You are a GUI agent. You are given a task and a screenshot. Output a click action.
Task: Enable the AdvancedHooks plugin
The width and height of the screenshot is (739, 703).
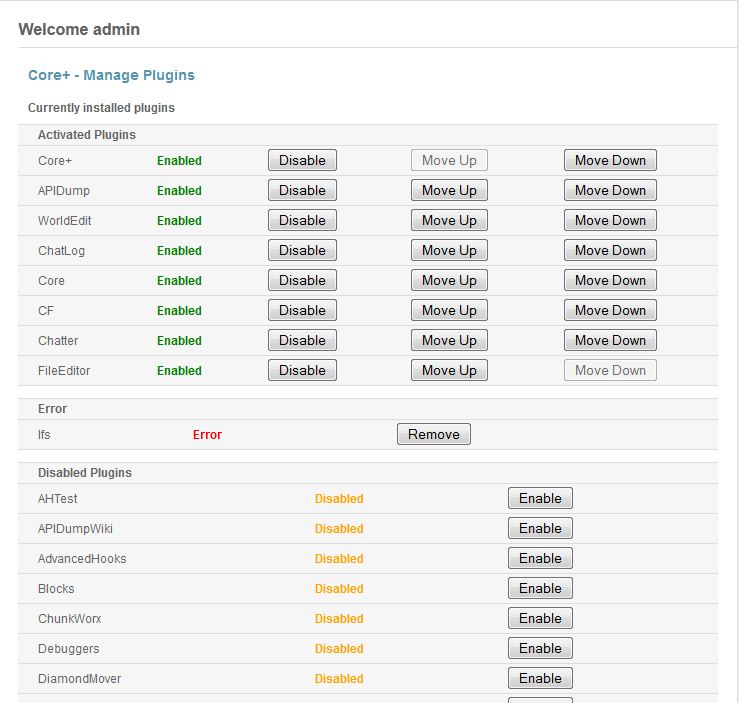(x=540, y=558)
